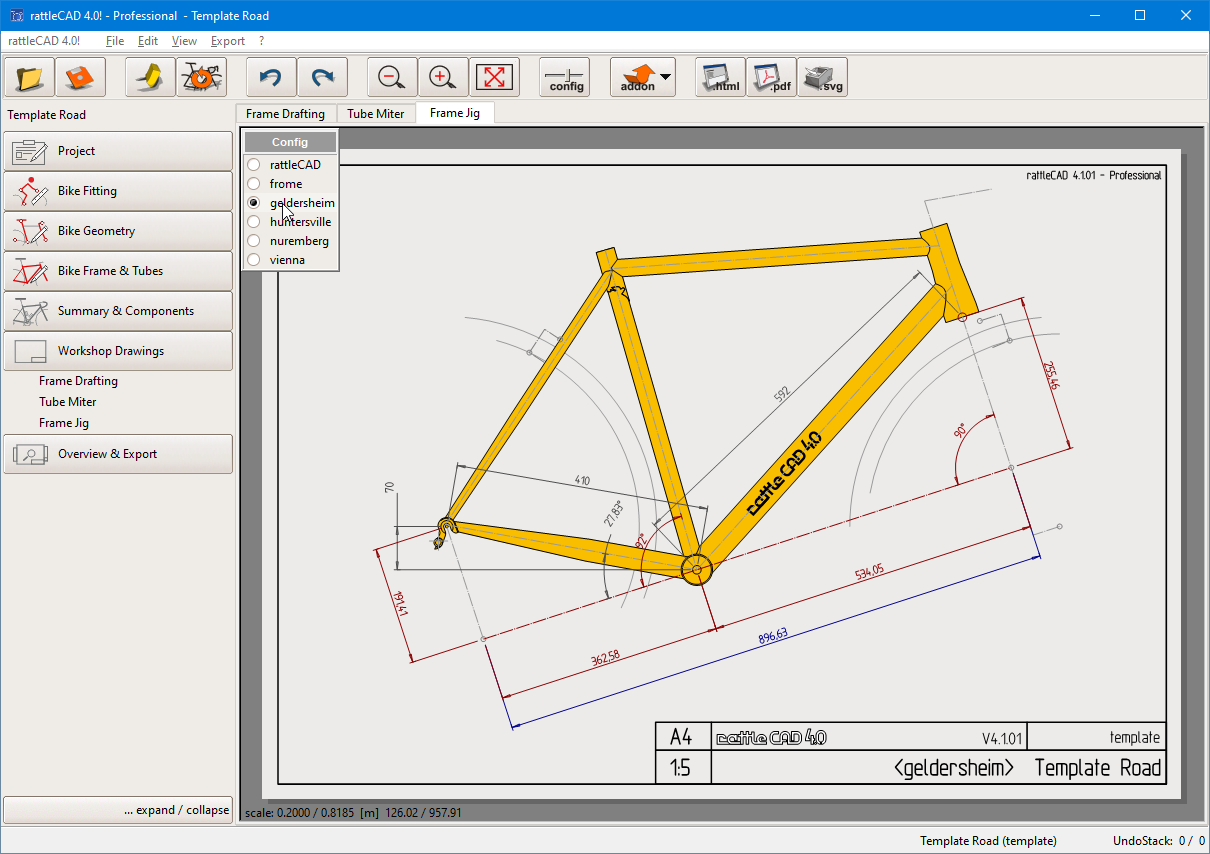
Task: Expand the addon dropdown arrow
Action: coord(665,77)
